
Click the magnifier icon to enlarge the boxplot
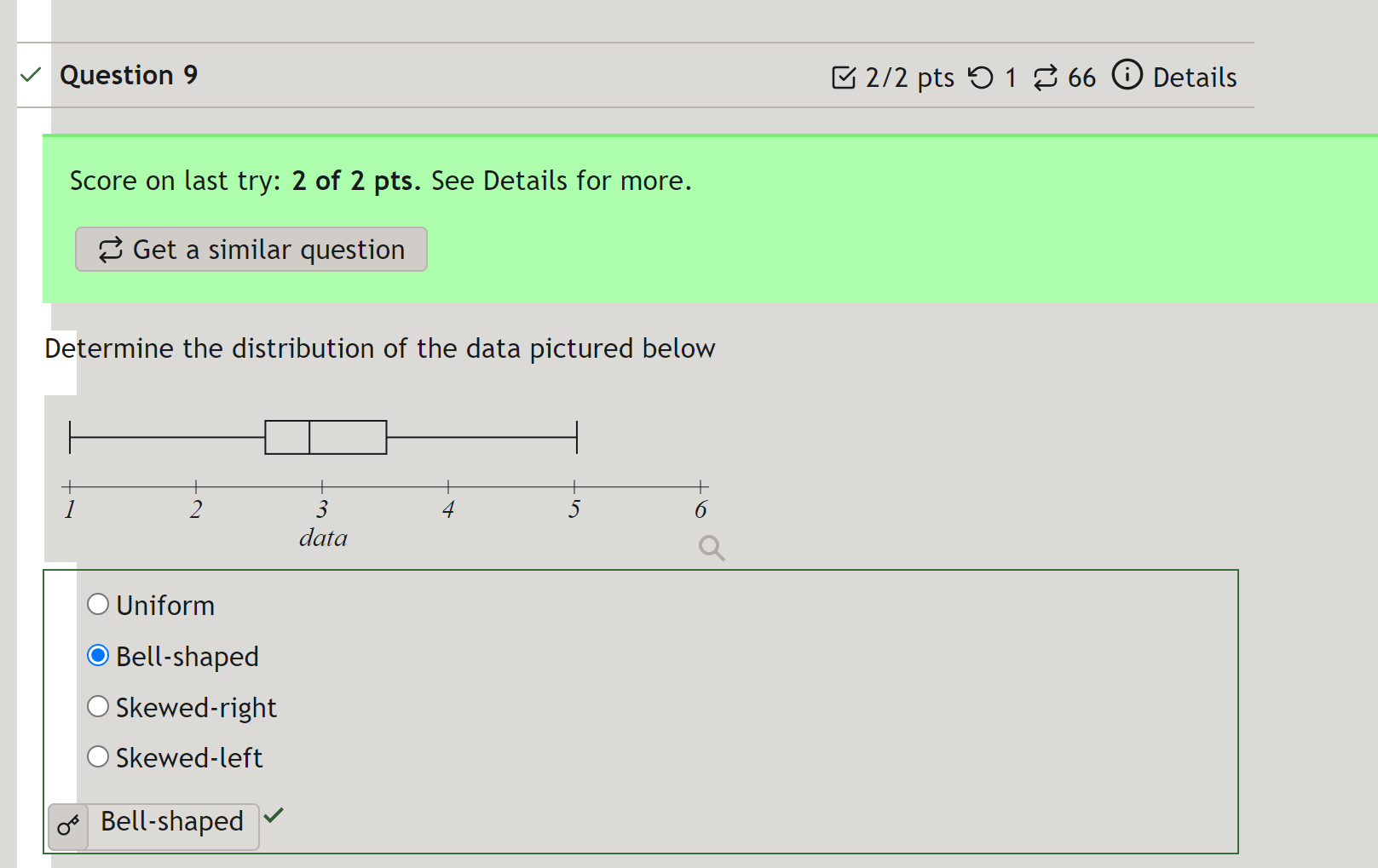tap(711, 549)
